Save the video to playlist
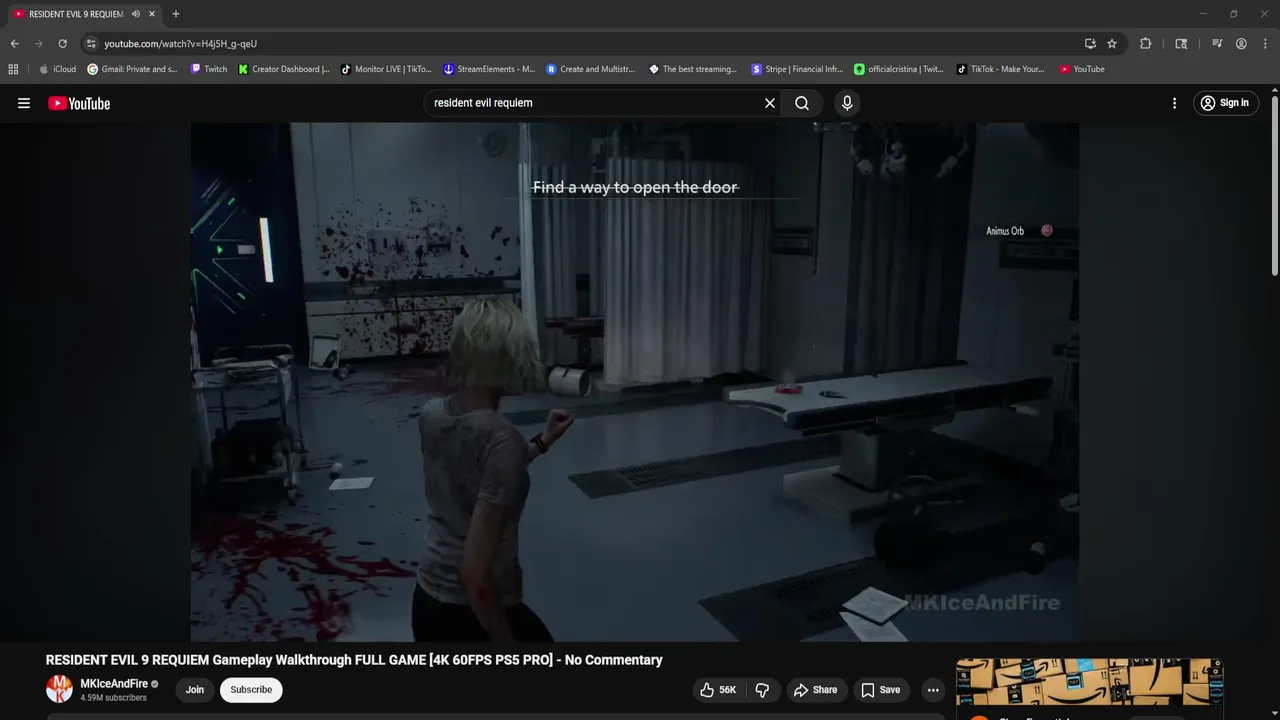This screenshot has width=1280, height=720. (x=881, y=690)
